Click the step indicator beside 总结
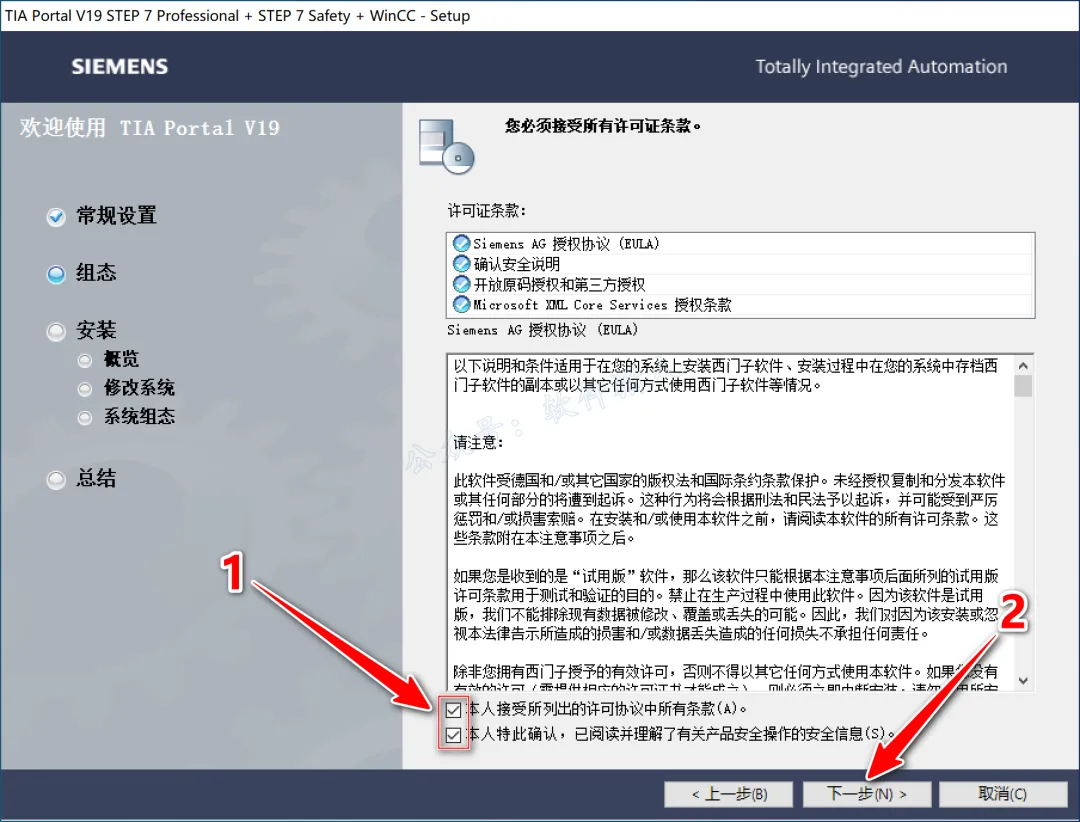This screenshot has height=822, width=1080. pos(56,480)
